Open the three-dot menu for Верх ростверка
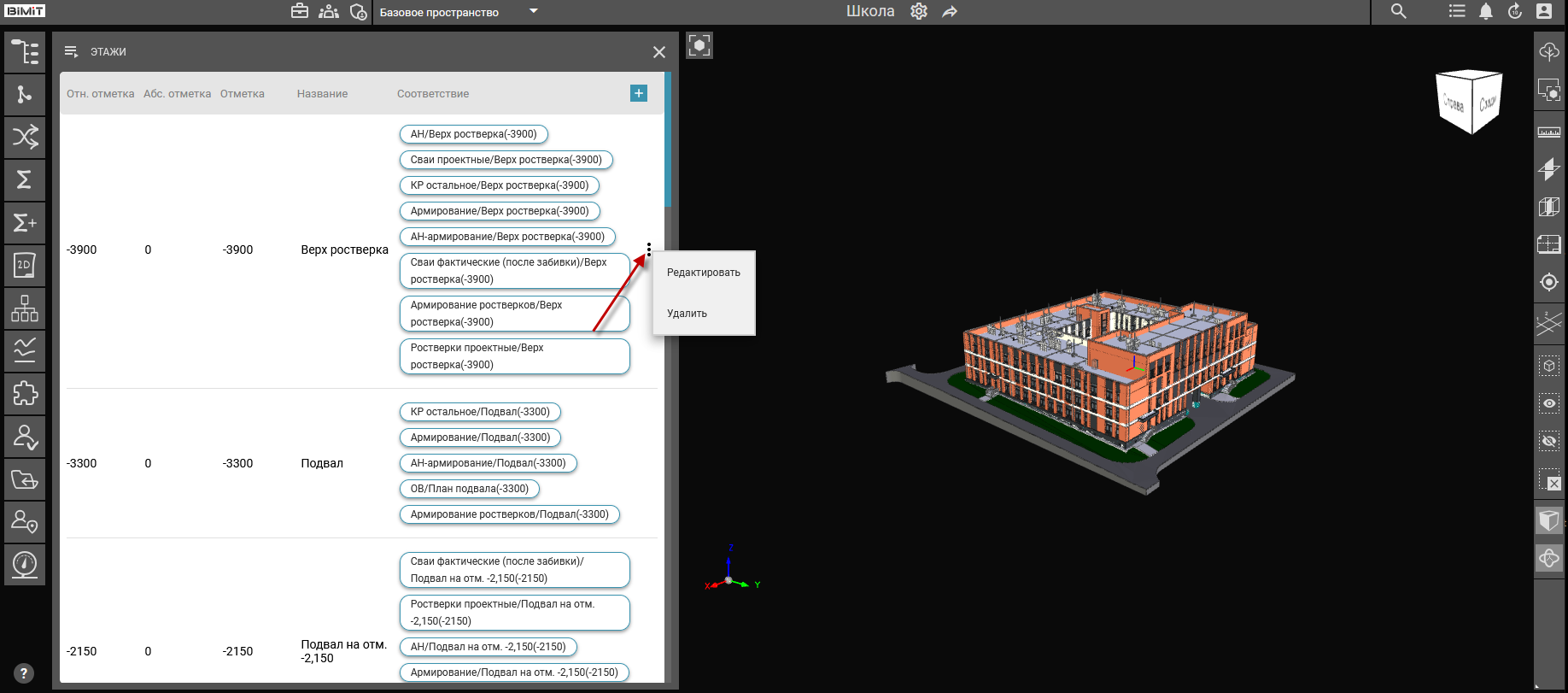The image size is (1568, 693). click(x=649, y=250)
